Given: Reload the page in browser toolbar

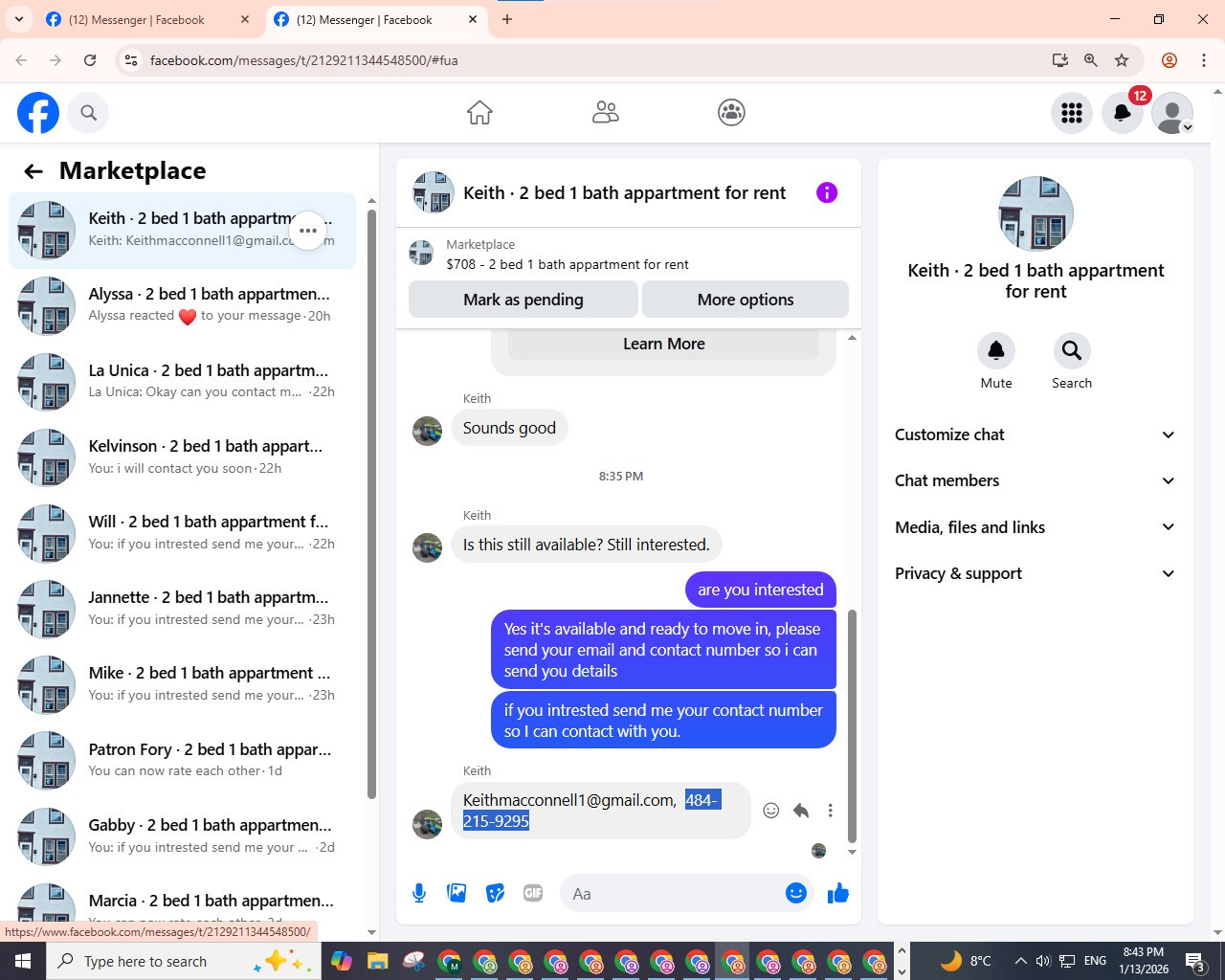Looking at the screenshot, I should point(90,60).
